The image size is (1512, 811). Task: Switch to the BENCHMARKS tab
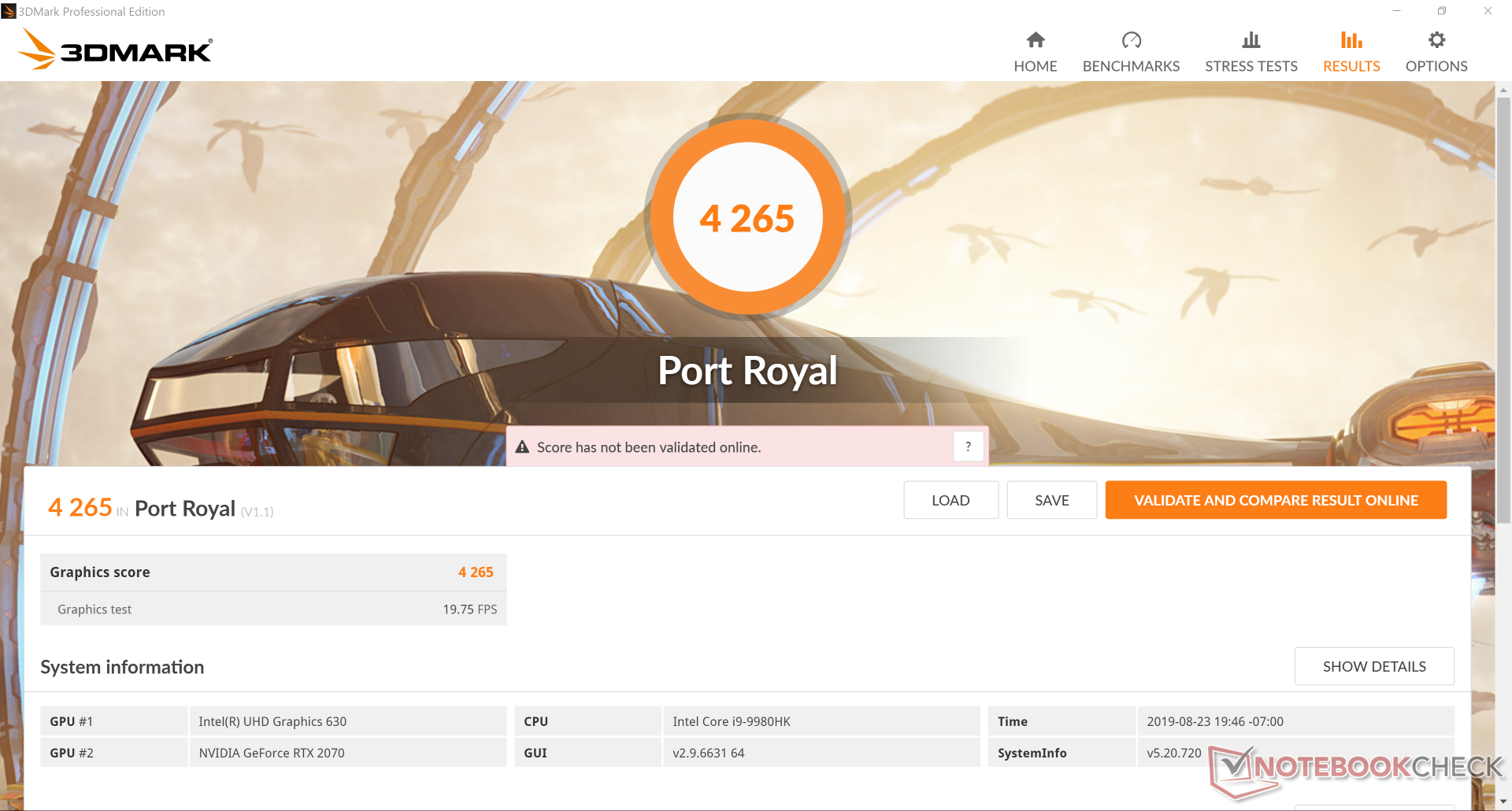(x=1131, y=66)
